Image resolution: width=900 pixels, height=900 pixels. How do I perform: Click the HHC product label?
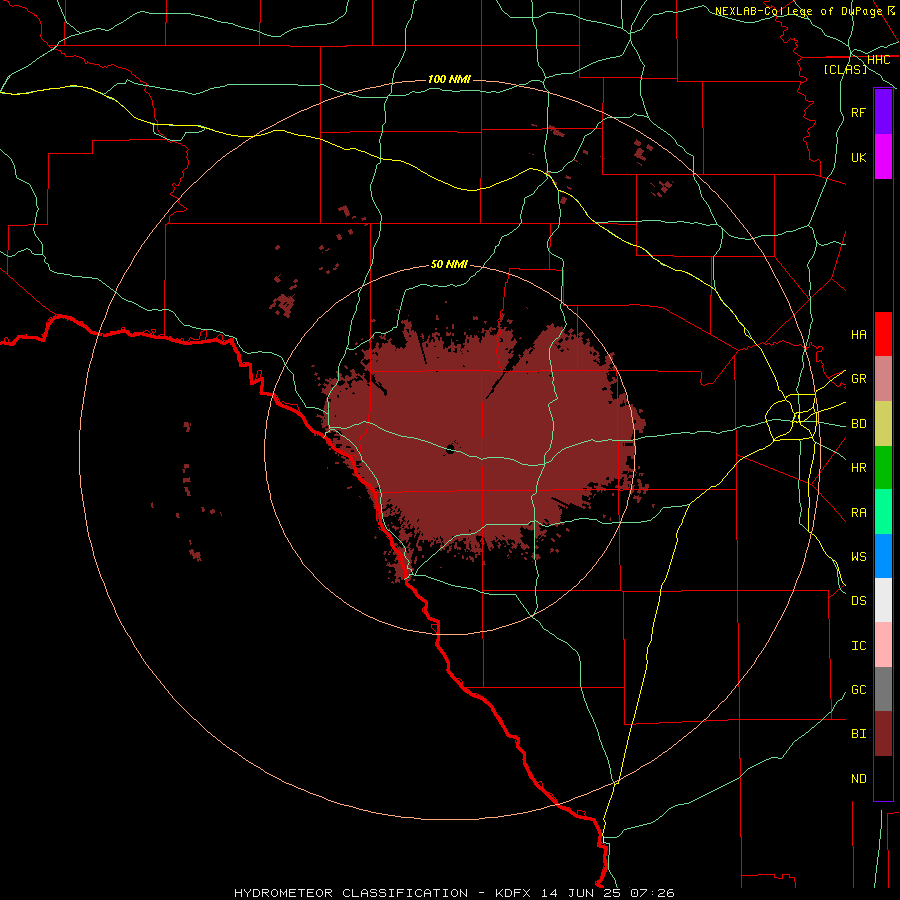pyautogui.click(x=878, y=60)
